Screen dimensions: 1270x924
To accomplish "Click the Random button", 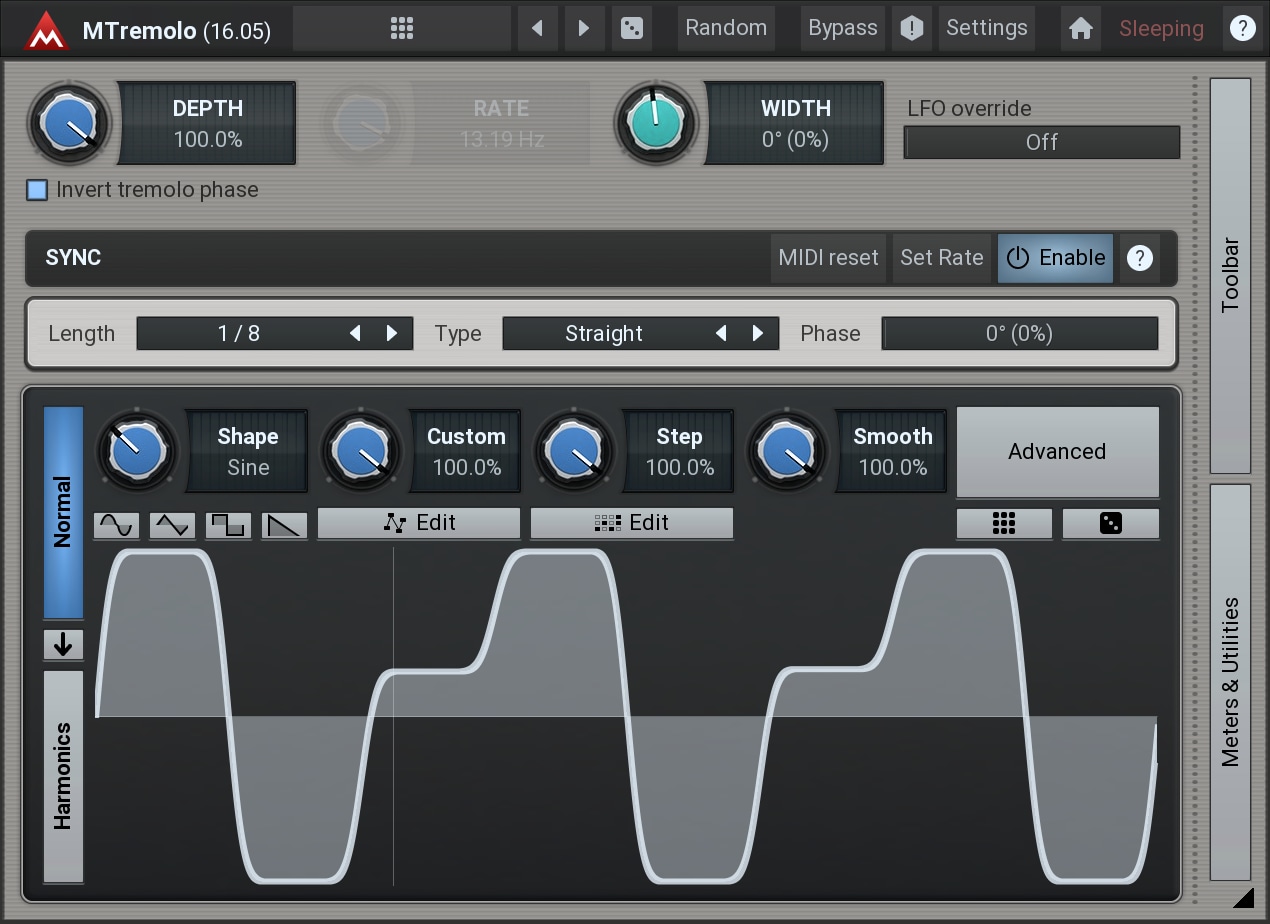I will tap(726, 28).
